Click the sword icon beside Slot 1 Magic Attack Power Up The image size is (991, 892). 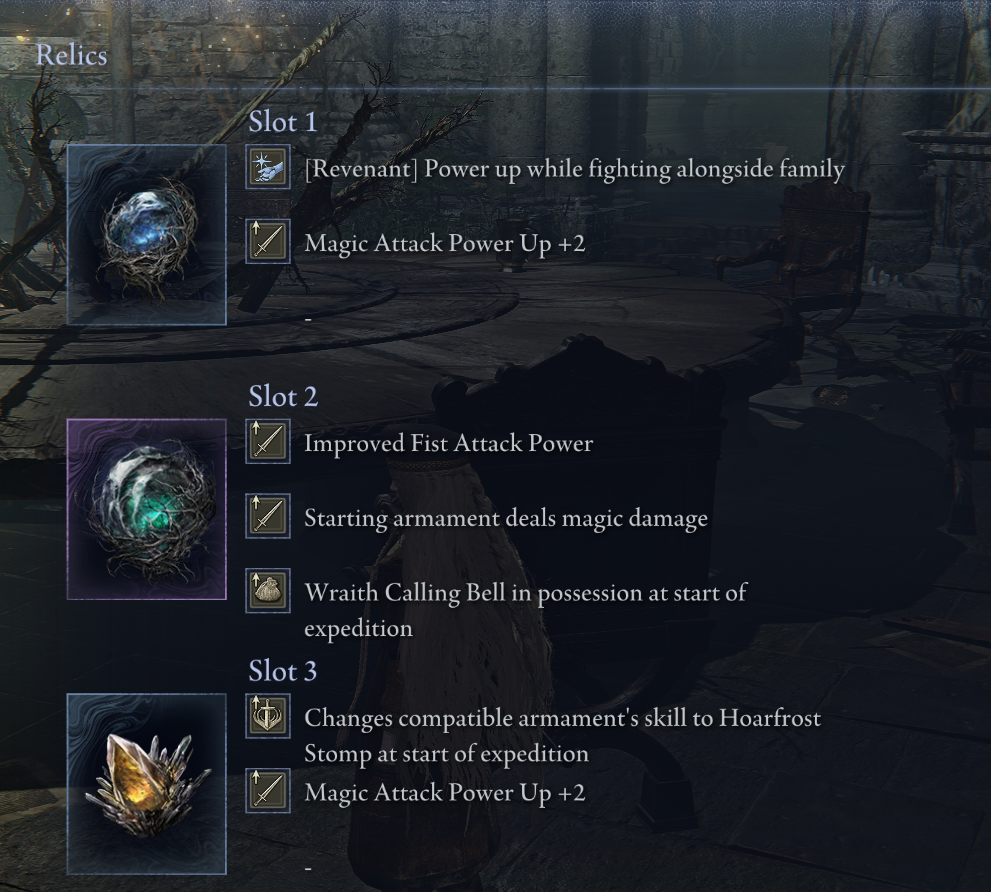[x=268, y=241]
